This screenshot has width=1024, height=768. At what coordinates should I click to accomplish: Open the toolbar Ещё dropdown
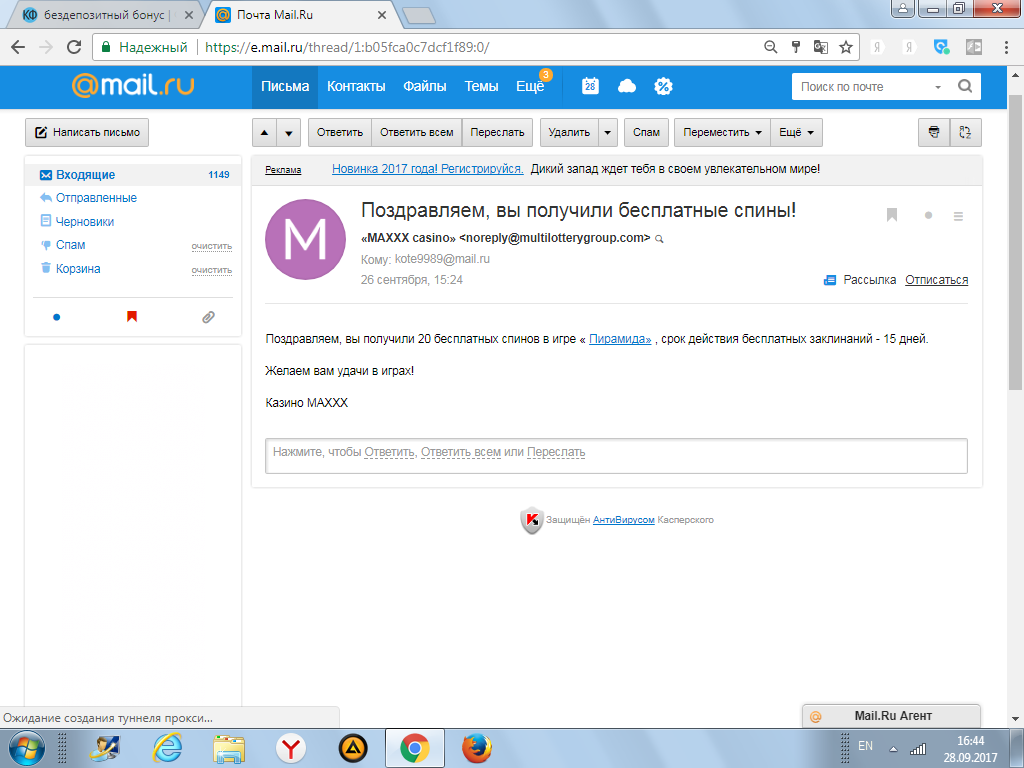(x=796, y=132)
